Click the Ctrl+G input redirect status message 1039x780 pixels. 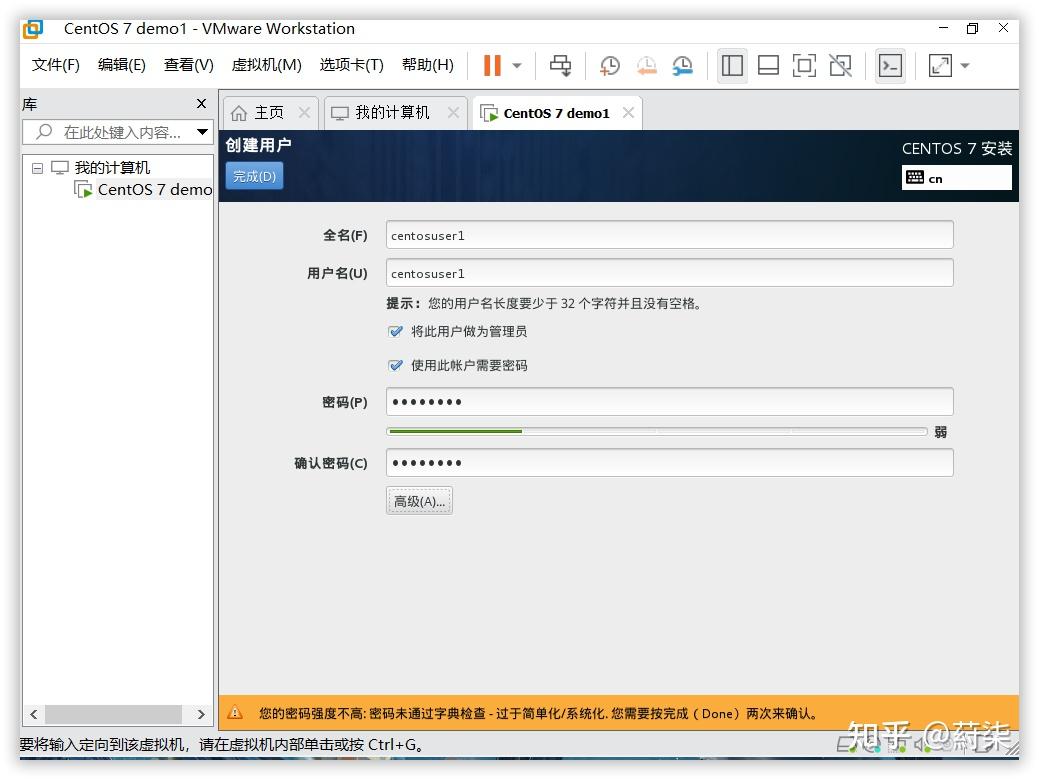221,745
